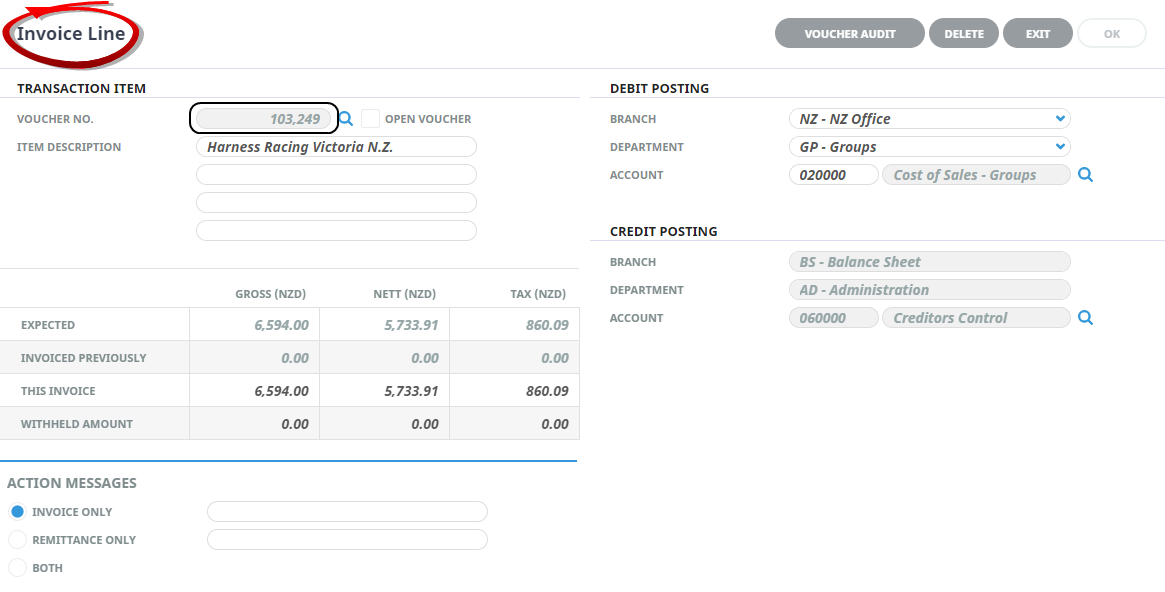Click the second Item Description line field

pyautogui.click(x=336, y=175)
